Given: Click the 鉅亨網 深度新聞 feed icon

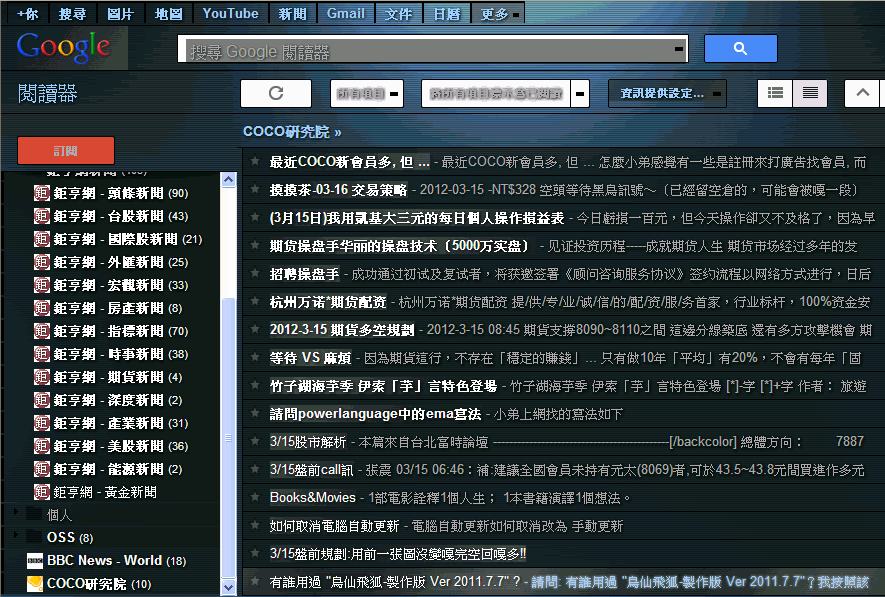Looking at the screenshot, I should 42,400.
